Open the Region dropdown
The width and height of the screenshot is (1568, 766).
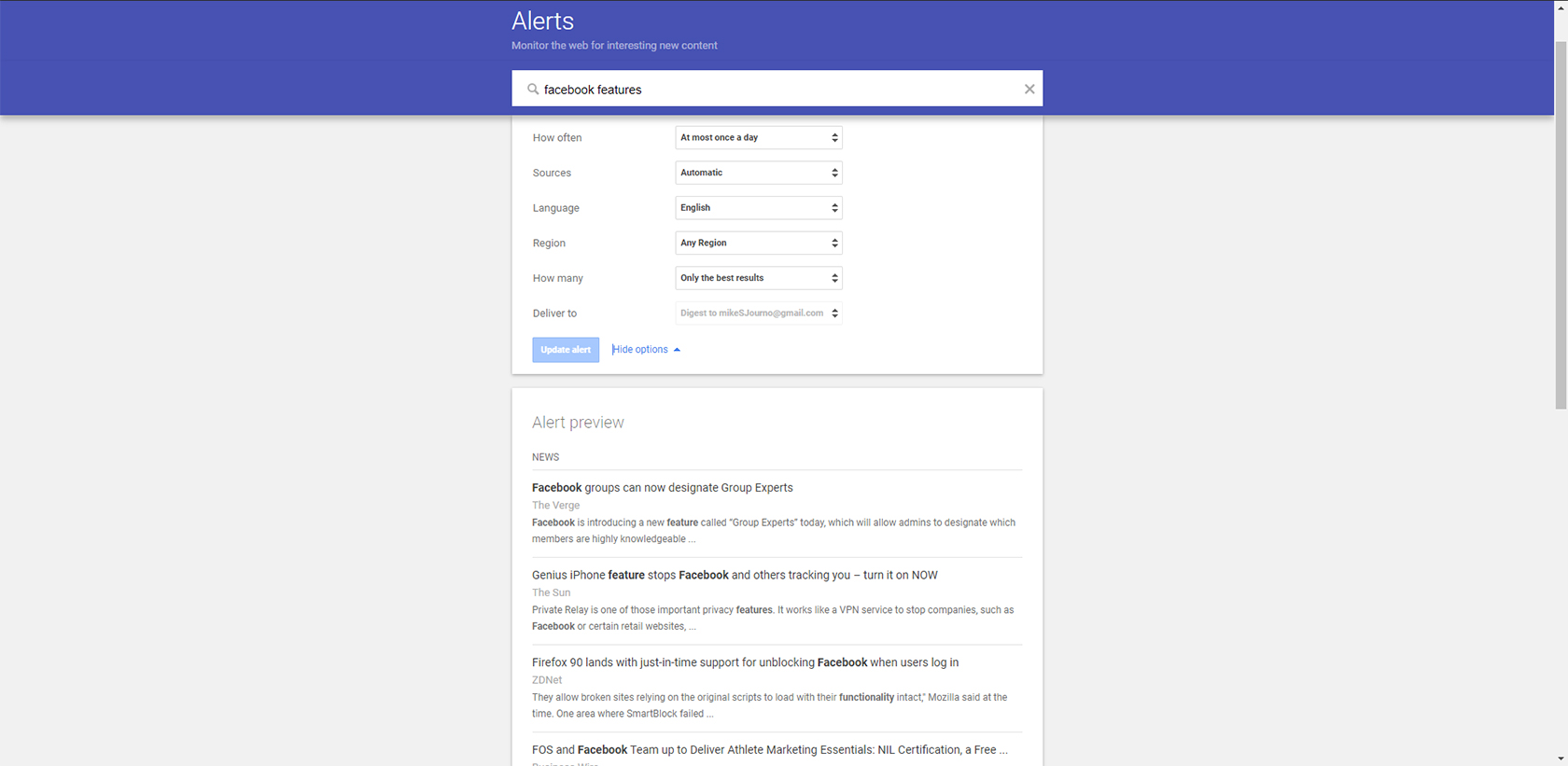[758, 244]
